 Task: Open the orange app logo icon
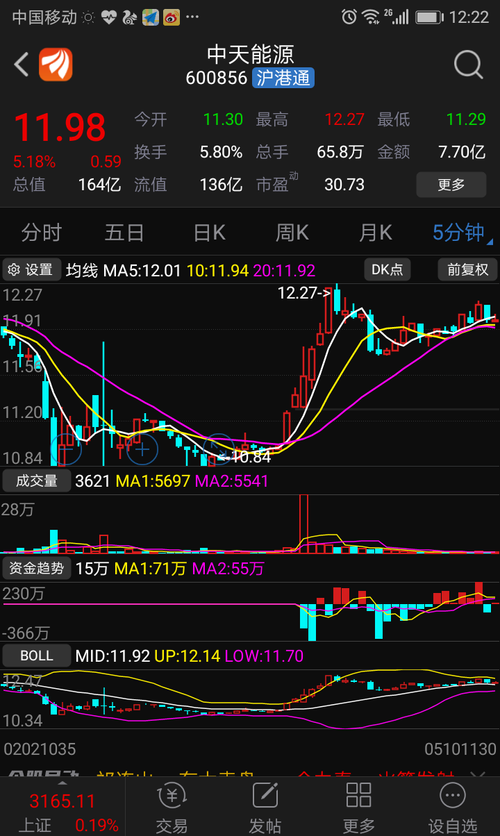click(55, 65)
